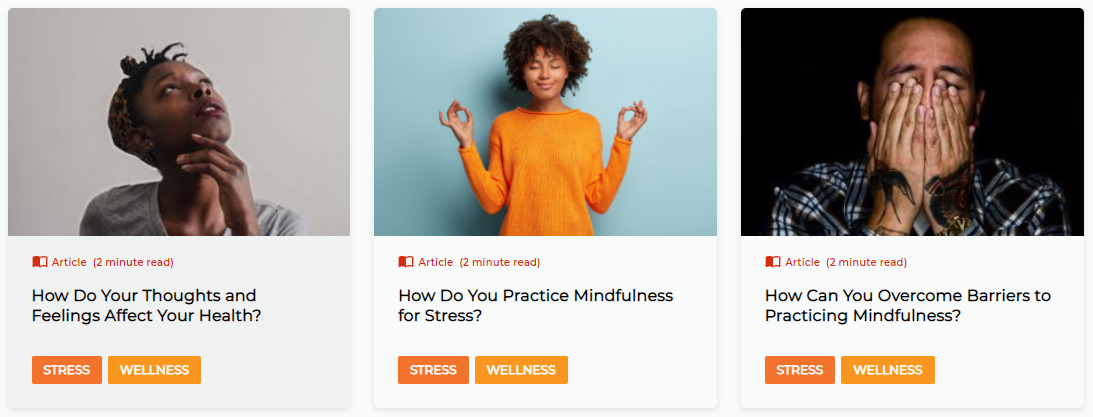Viewport: 1093px width, 417px height.
Task: Click '(2 minute read)' text on the Practice Mindfulness card
Action: tap(500, 262)
